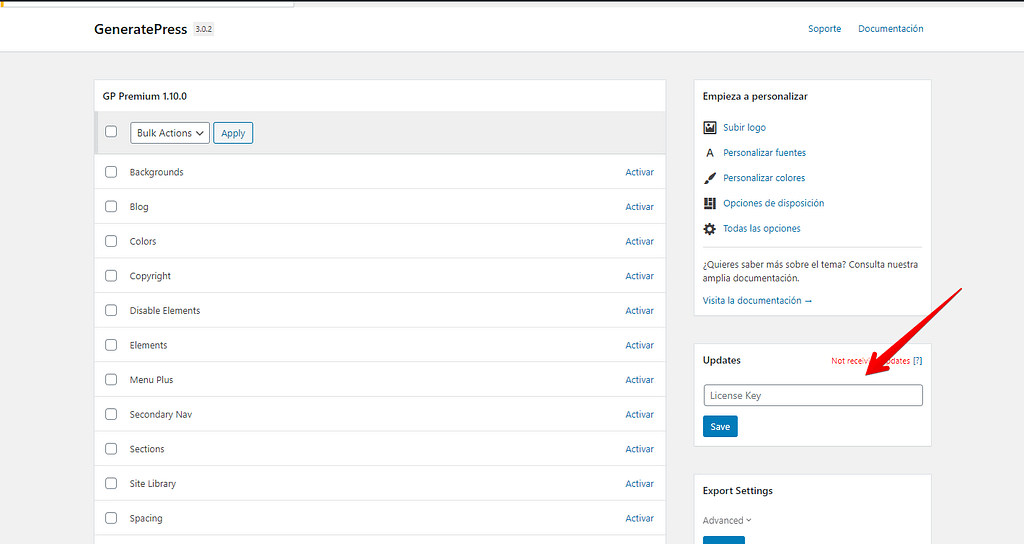Activate the Sections module
1024x544 pixels.
coord(639,449)
